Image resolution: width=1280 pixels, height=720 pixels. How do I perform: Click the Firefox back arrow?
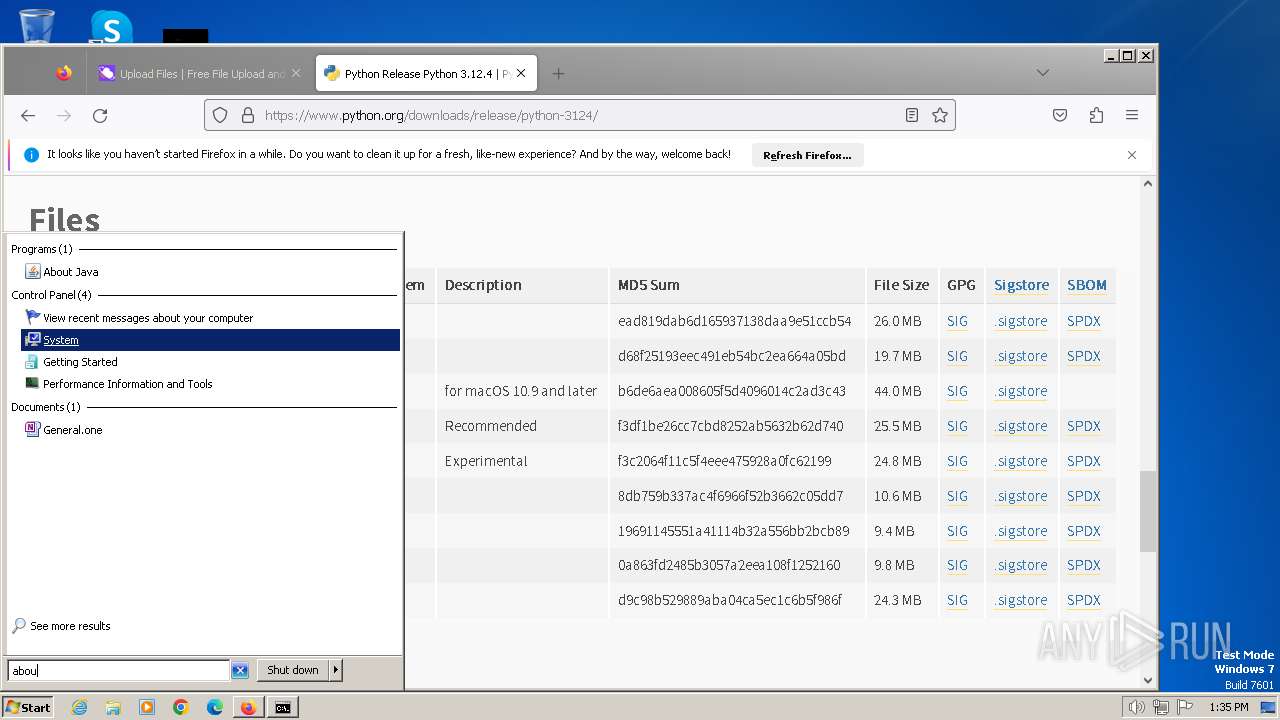point(28,115)
